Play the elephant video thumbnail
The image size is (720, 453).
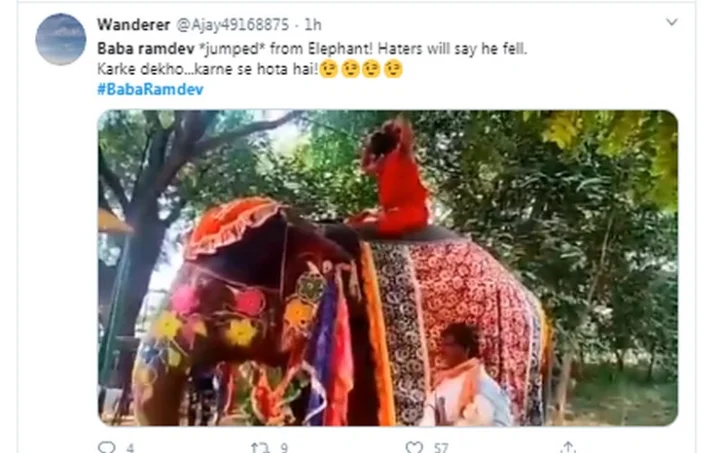tap(388, 268)
